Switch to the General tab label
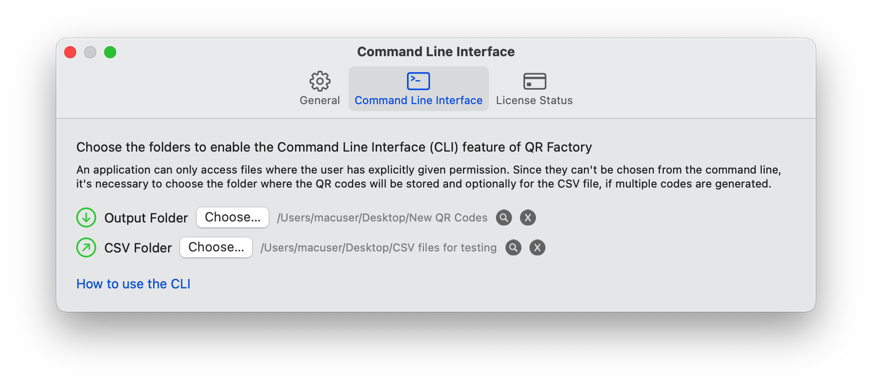872x386 pixels. click(320, 101)
